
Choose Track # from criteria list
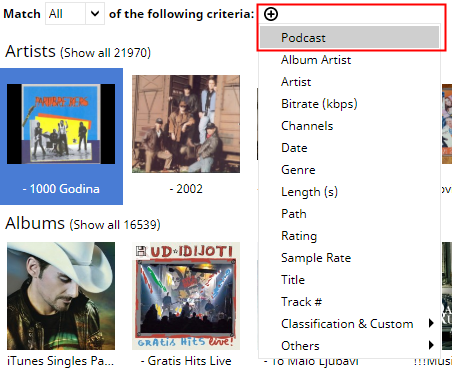(x=349, y=302)
